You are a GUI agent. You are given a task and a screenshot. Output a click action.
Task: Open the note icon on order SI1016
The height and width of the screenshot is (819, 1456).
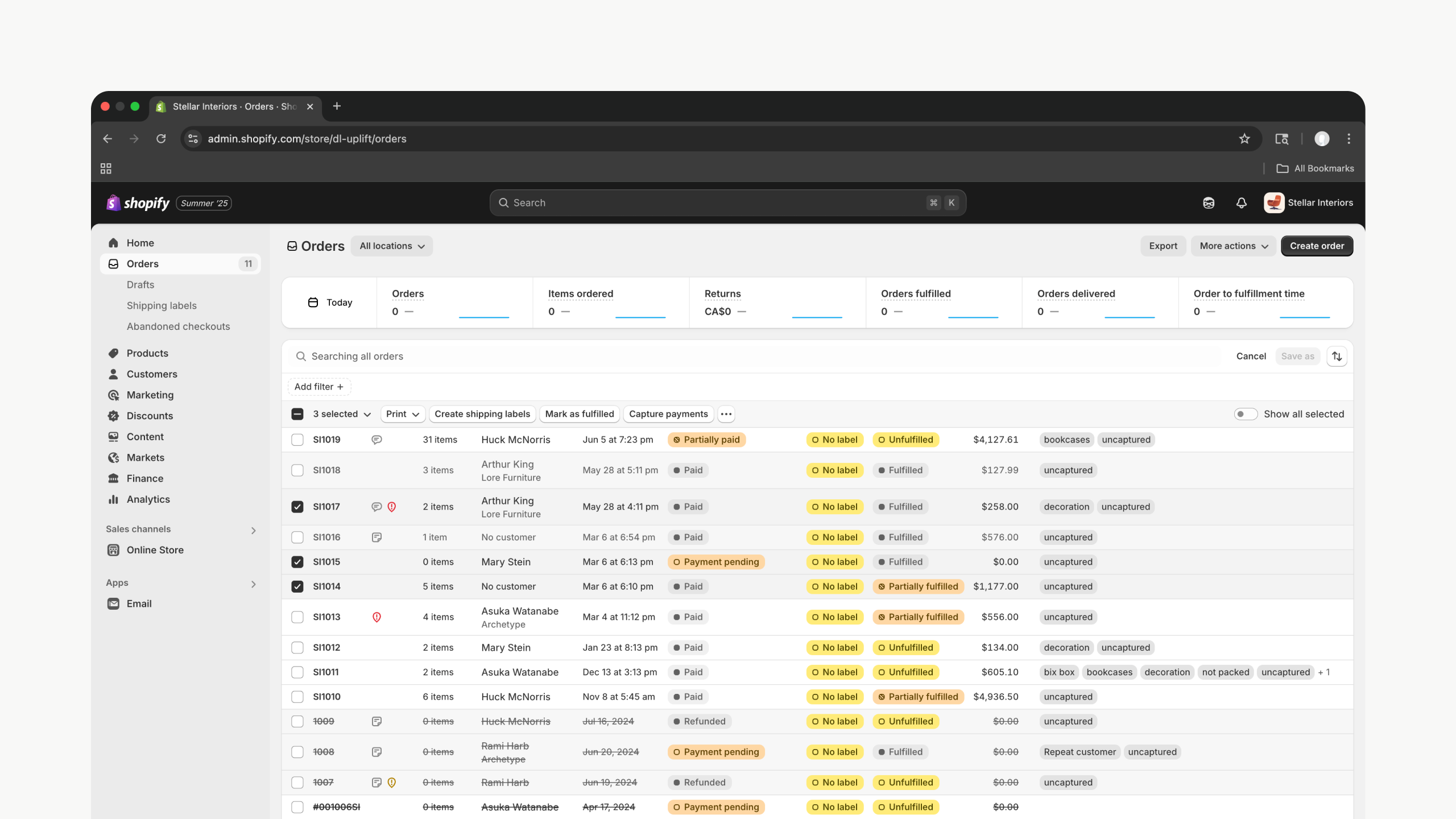(x=377, y=537)
